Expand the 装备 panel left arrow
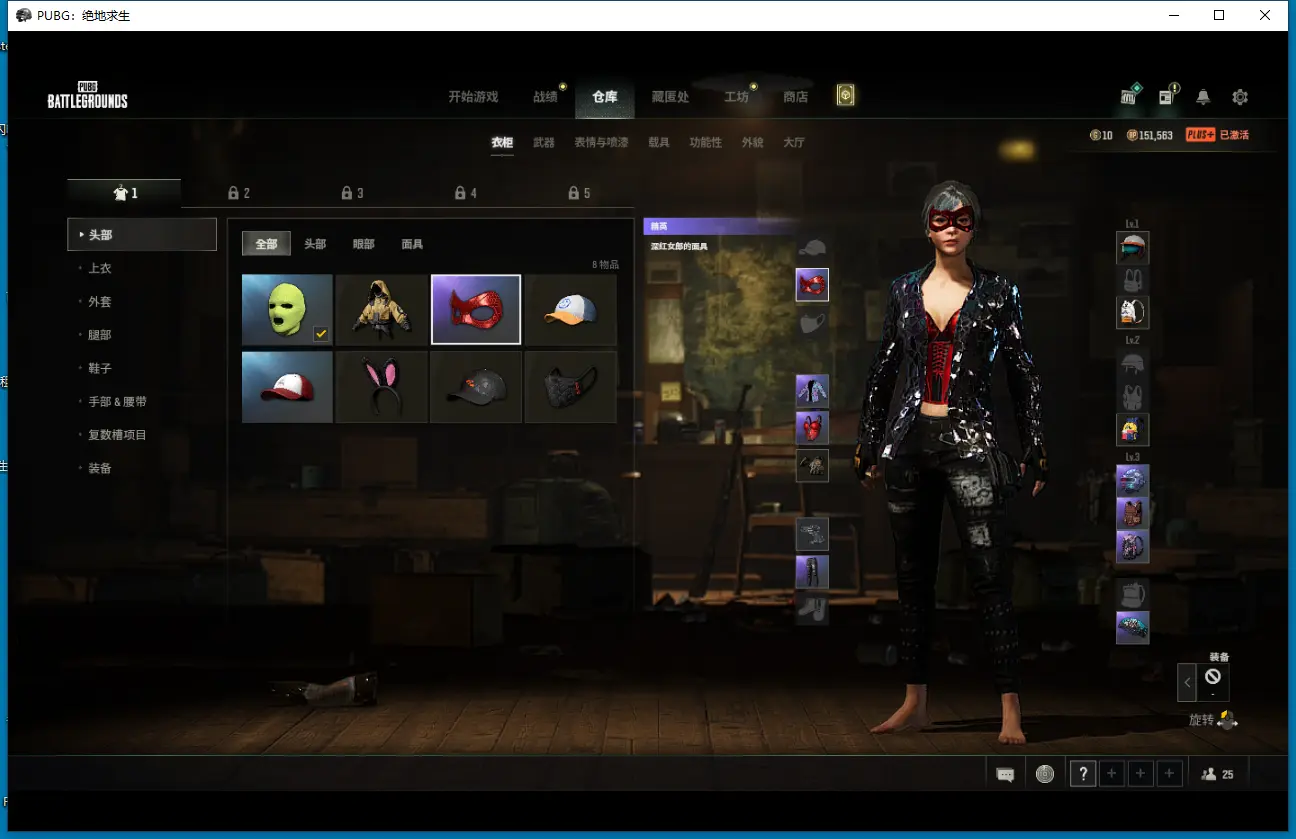The height and width of the screenshot is (839, 1296). pos(1187,683)
